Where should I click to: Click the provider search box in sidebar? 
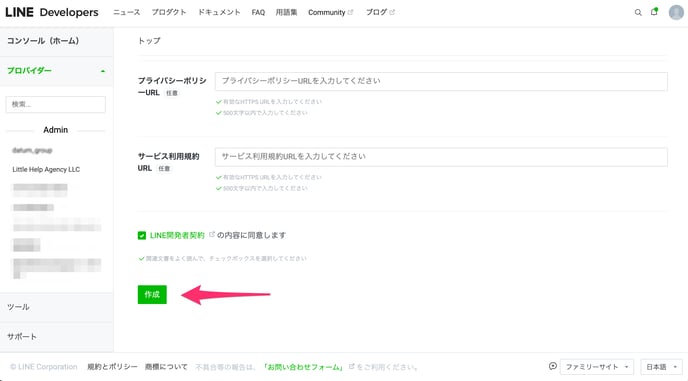56,104
